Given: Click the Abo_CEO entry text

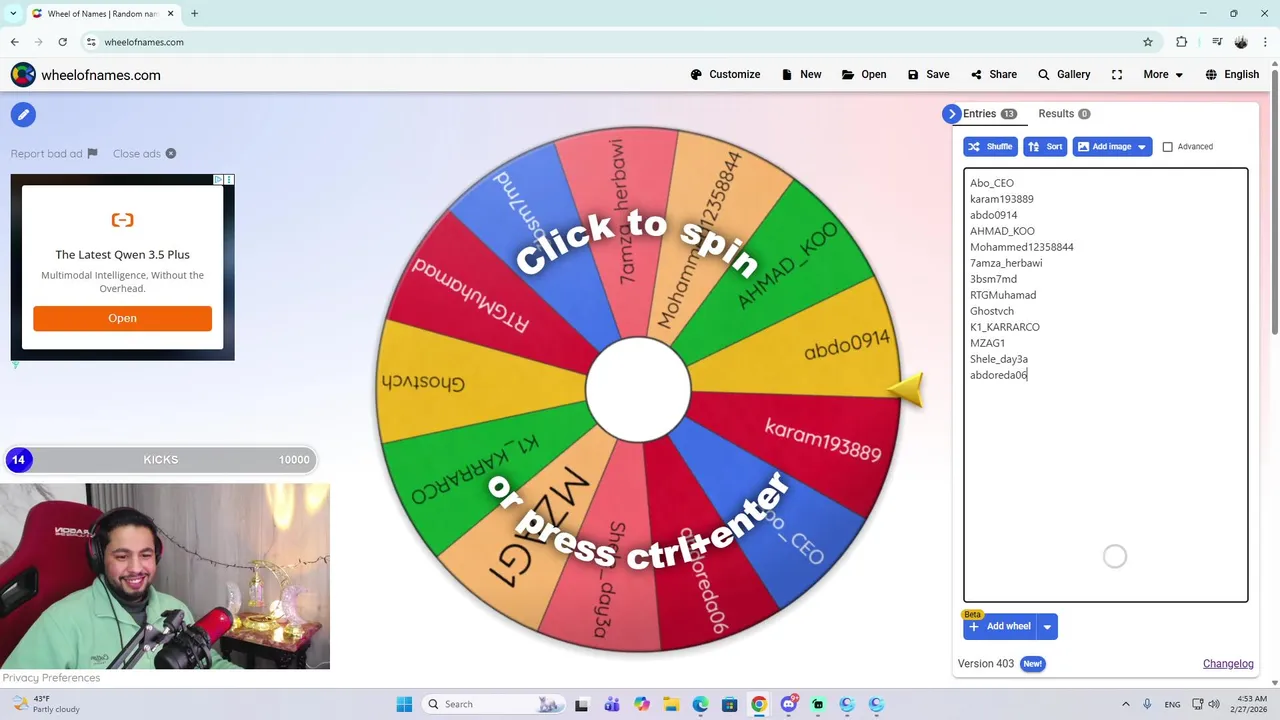Looking at the screenshot, I should pos(992,183).
